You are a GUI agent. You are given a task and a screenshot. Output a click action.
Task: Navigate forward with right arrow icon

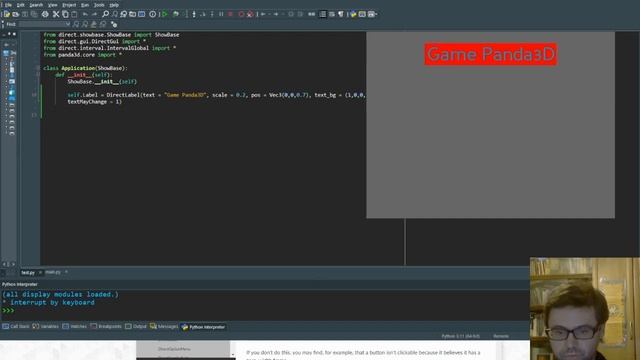[x=276, y=14]
